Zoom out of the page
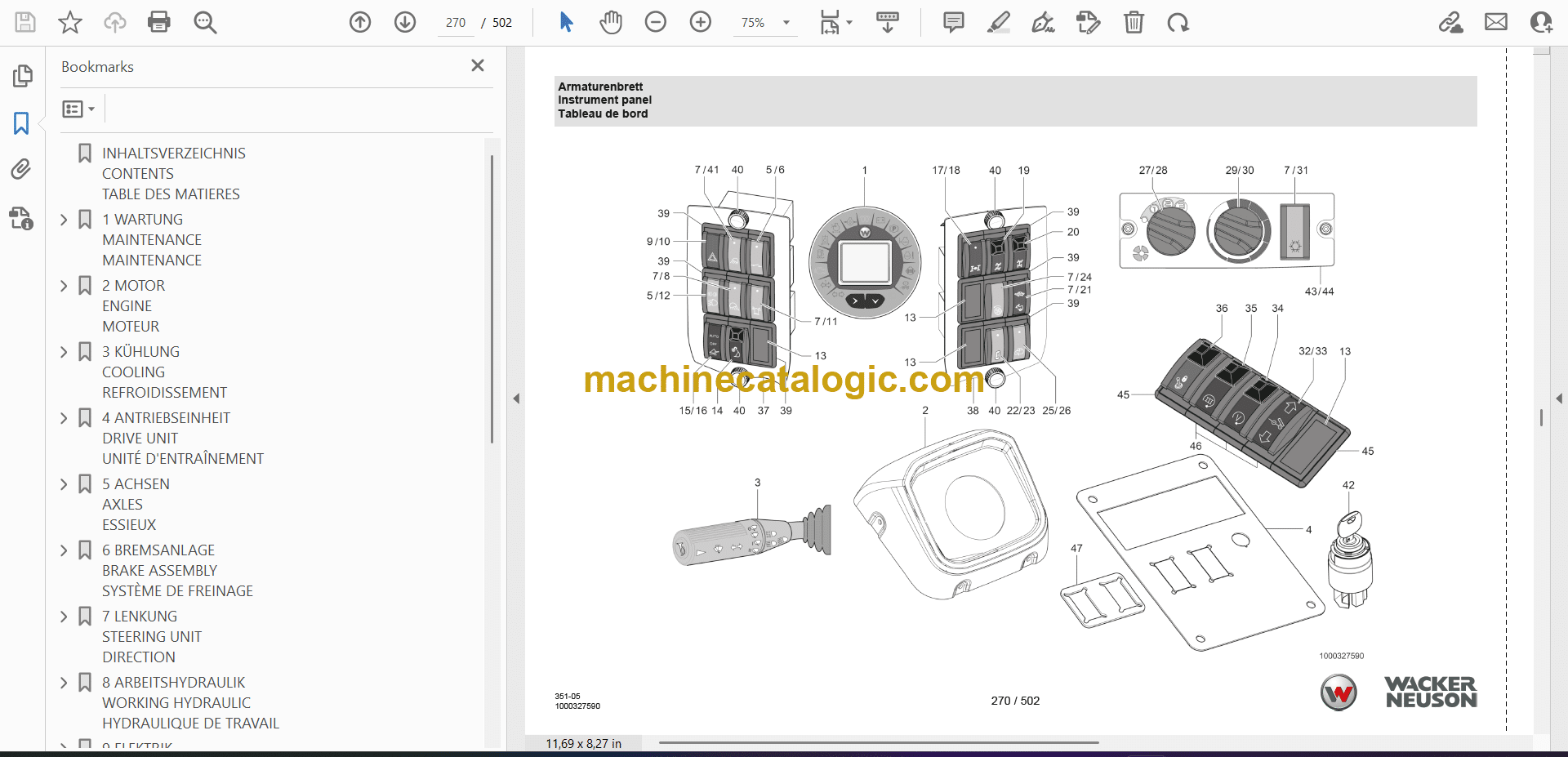 tap(656, 22)
